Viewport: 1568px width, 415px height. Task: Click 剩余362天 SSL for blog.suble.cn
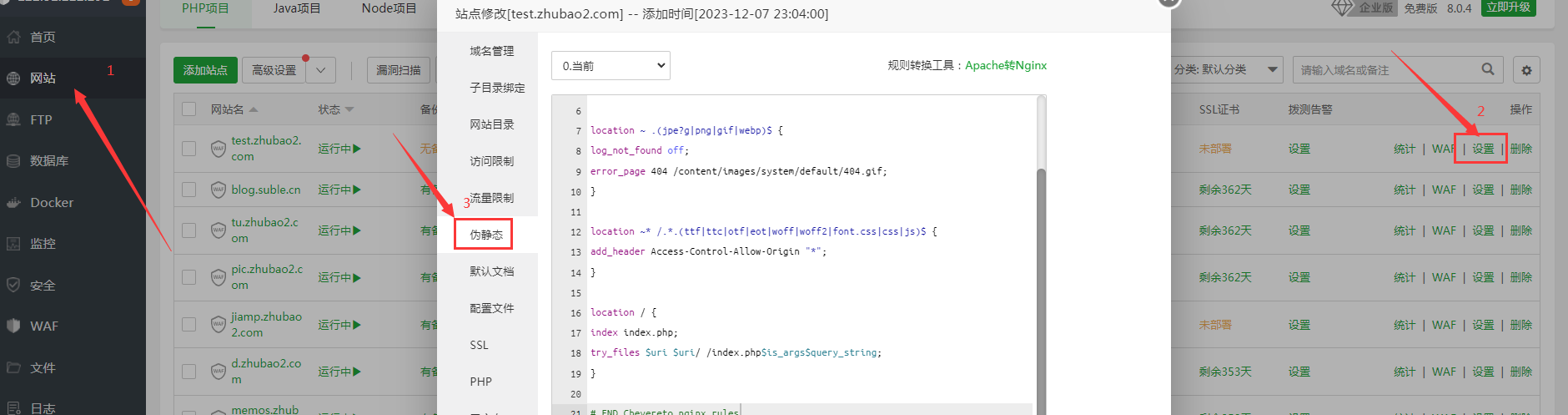pos(1225,190)
